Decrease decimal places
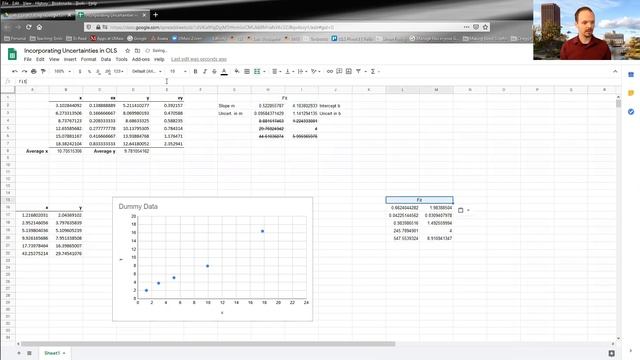The image size is (640, 360). pyautogui.click(x=98, y=71)
